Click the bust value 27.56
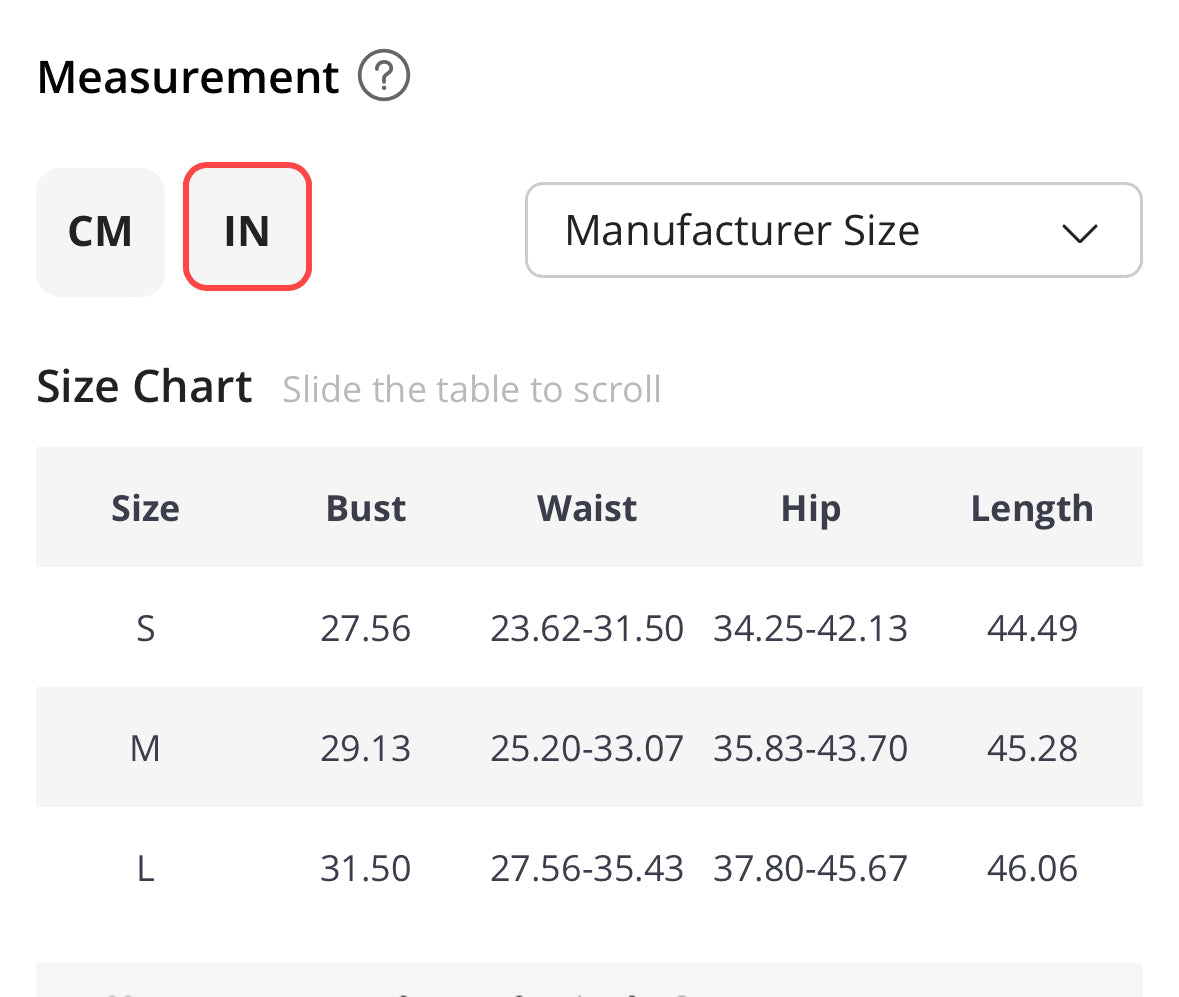 (366, 629)
